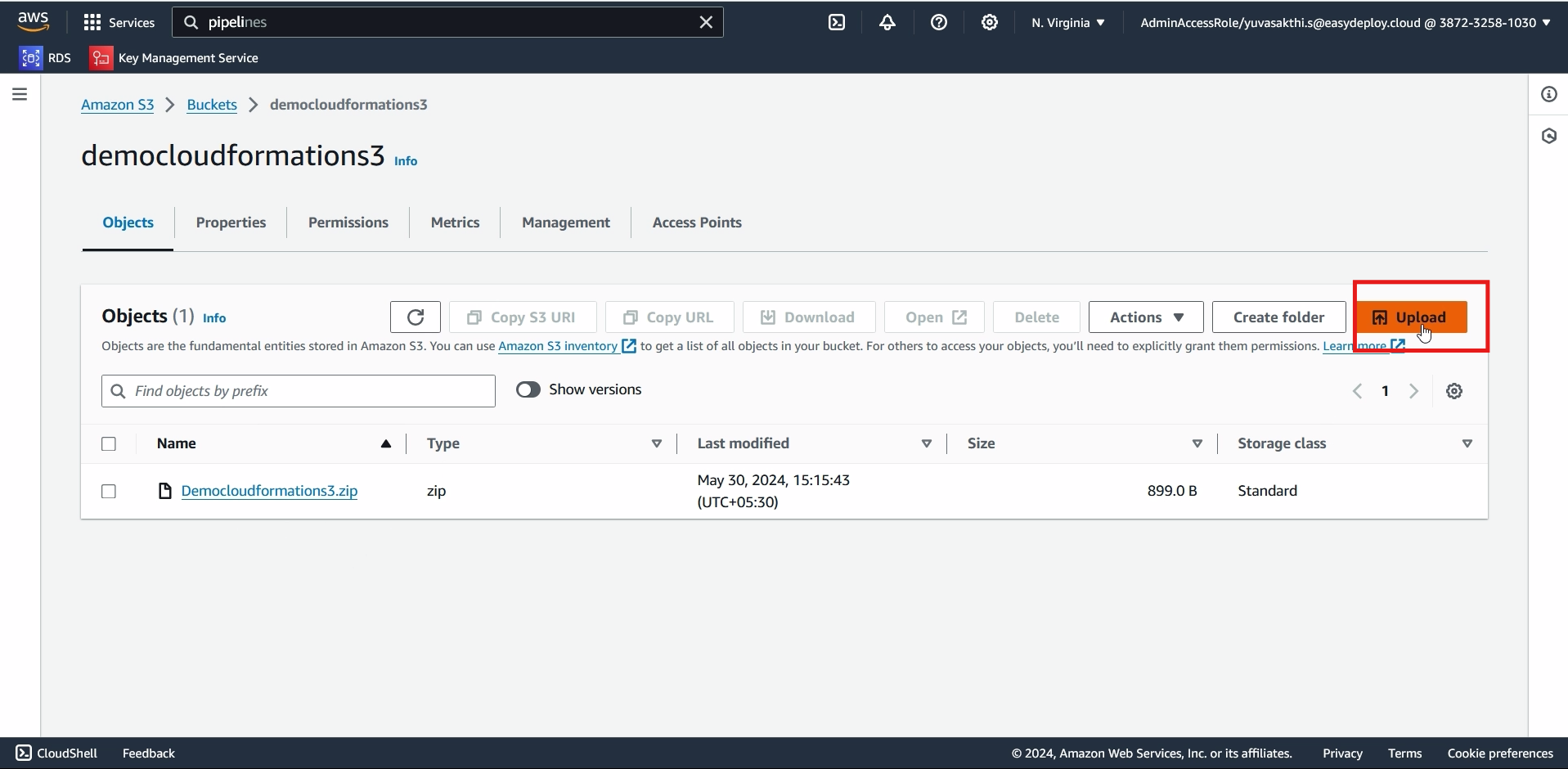This screenshot has width=1568, height=769.
Task: Switch to the Access Points tab
Action: pos(697,223)
